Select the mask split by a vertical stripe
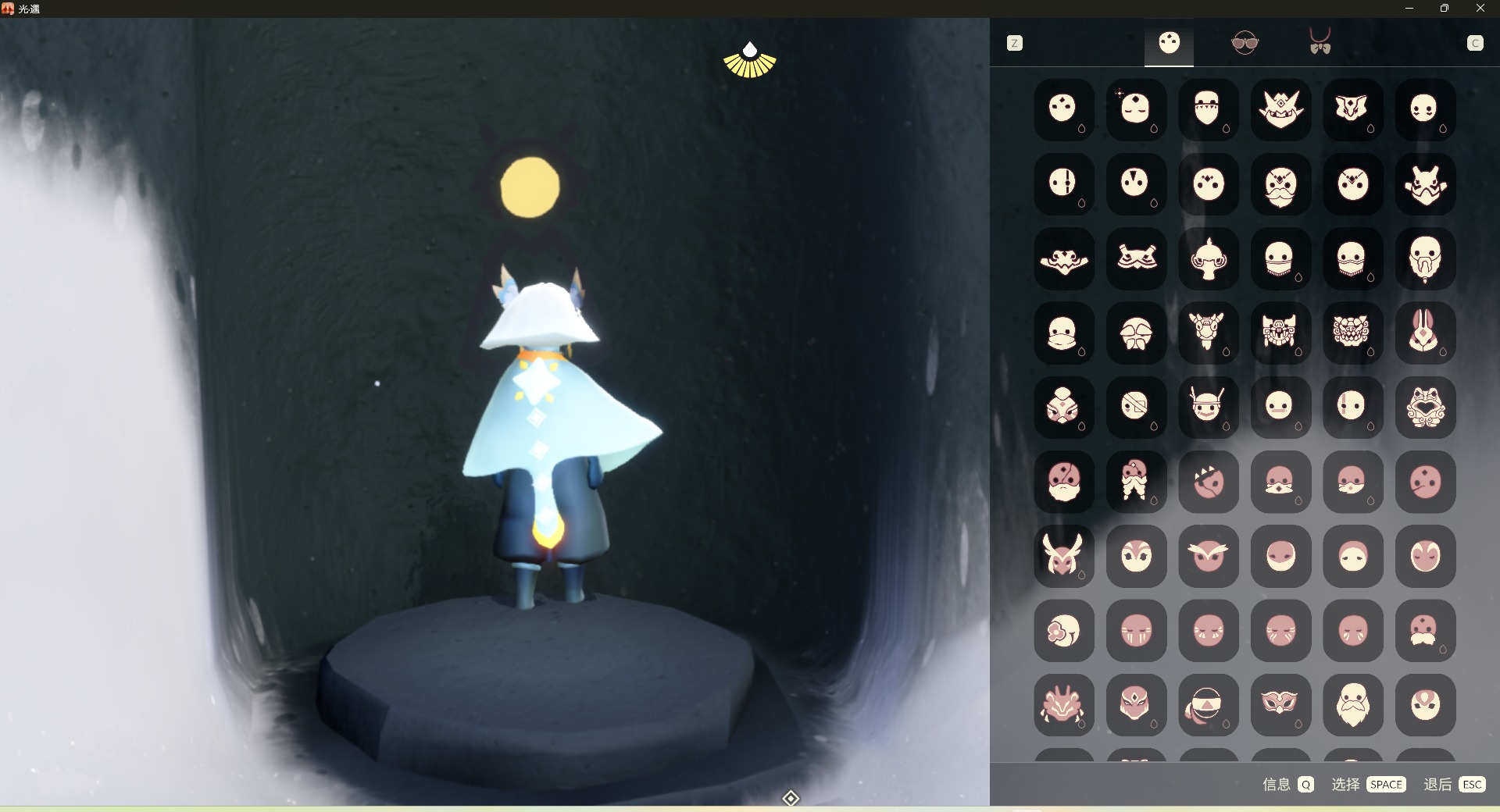Screen dimensions: 1500x812 click(x=1063, y=184)
